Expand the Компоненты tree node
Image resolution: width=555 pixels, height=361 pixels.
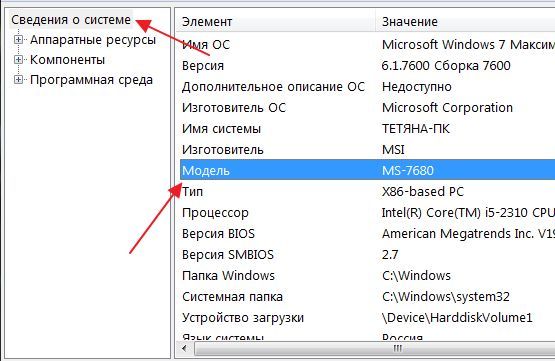coord(18,60)
